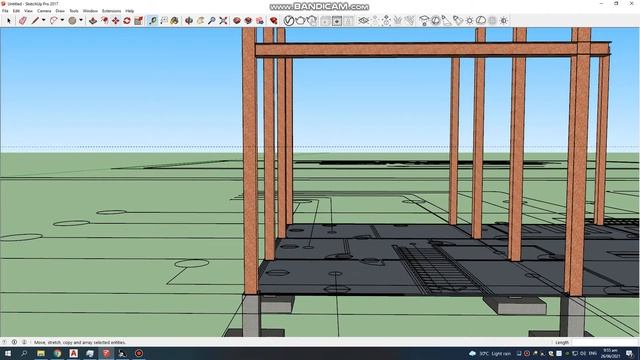640x360 pixels.
Task: Open taskbar search magnifier
Action: (24, 353)
